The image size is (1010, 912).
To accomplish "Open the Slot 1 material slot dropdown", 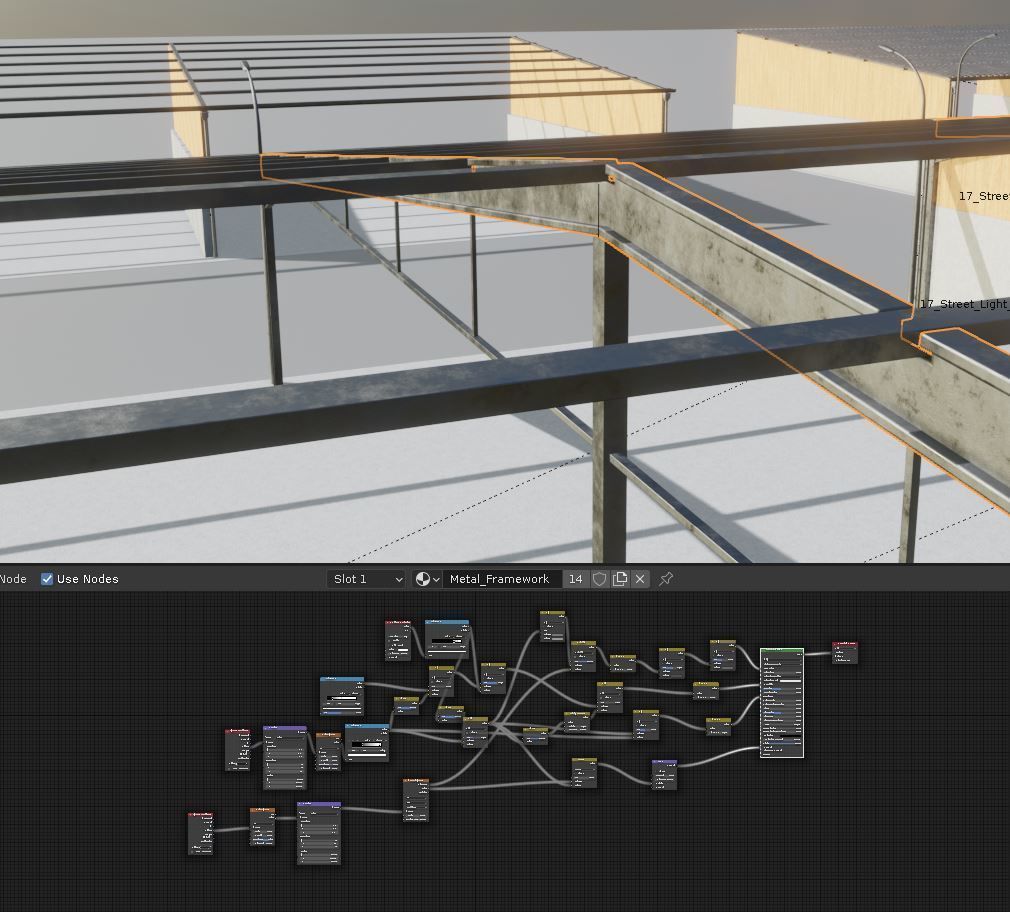I will point(367,579).
